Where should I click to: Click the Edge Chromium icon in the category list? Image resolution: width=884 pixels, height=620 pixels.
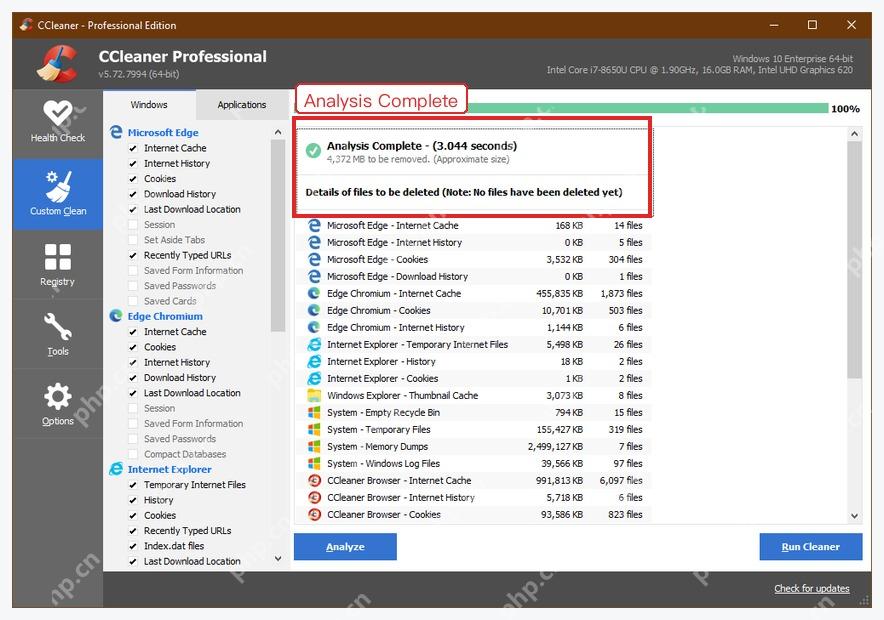tap(116, 316)
